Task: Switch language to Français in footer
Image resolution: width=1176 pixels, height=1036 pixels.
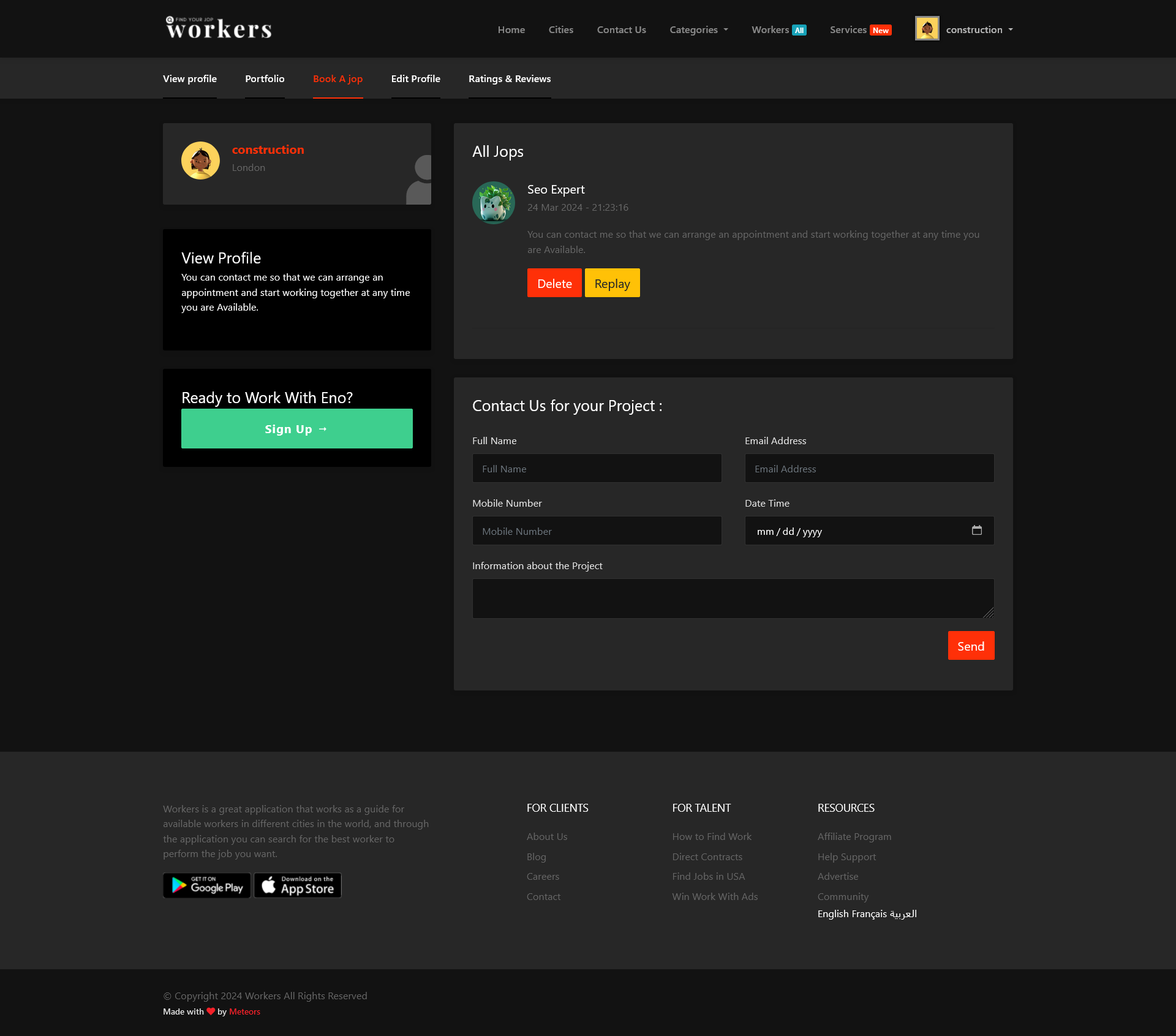Action: [869, 913]
